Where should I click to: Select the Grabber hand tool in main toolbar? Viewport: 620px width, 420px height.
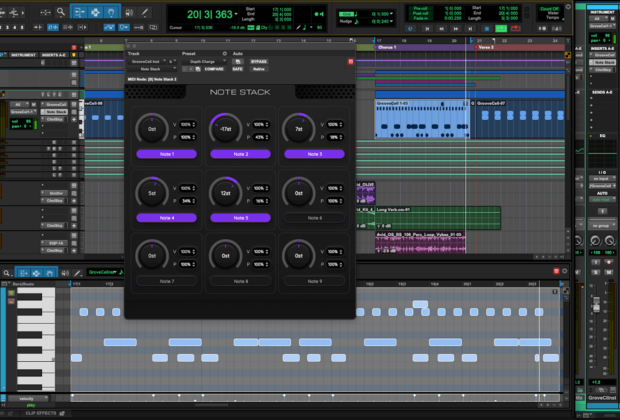[111, 12]
